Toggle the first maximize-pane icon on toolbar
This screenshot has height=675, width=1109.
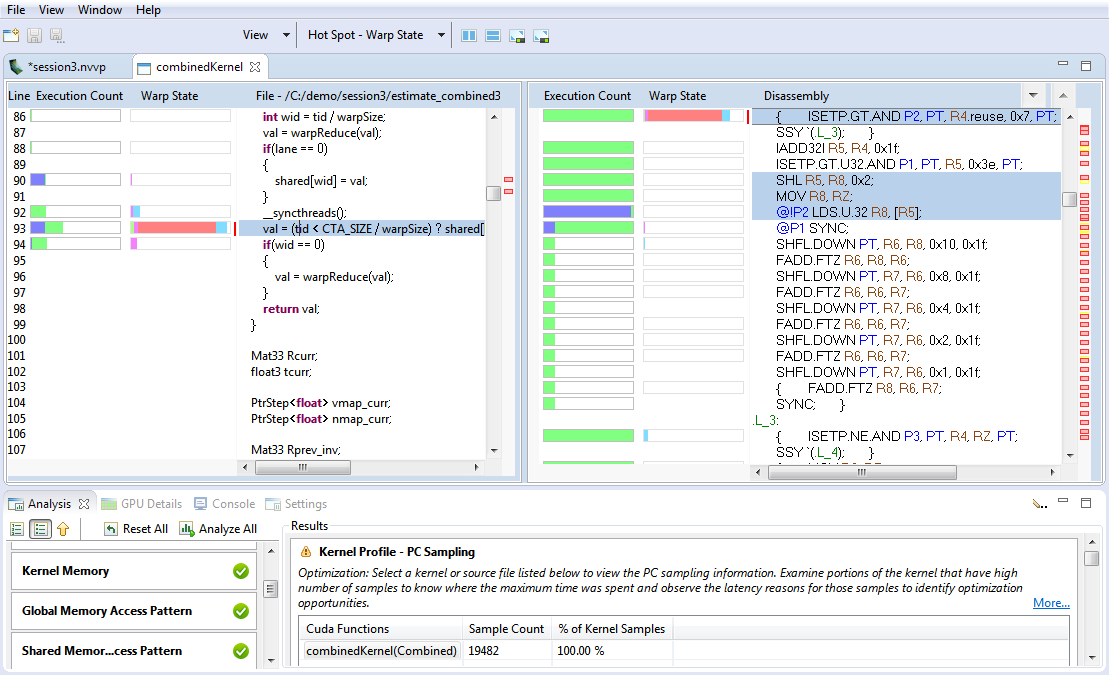pos(518,34)
